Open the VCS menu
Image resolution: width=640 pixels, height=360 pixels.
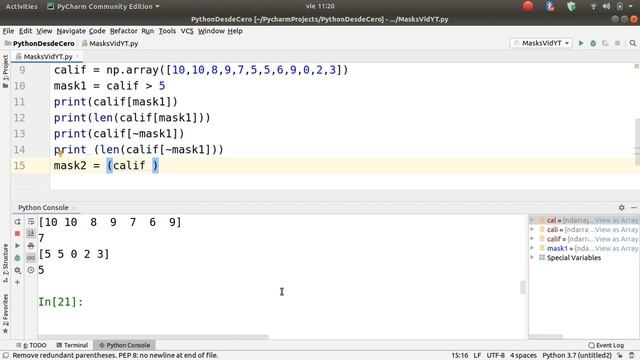(187, 31)
